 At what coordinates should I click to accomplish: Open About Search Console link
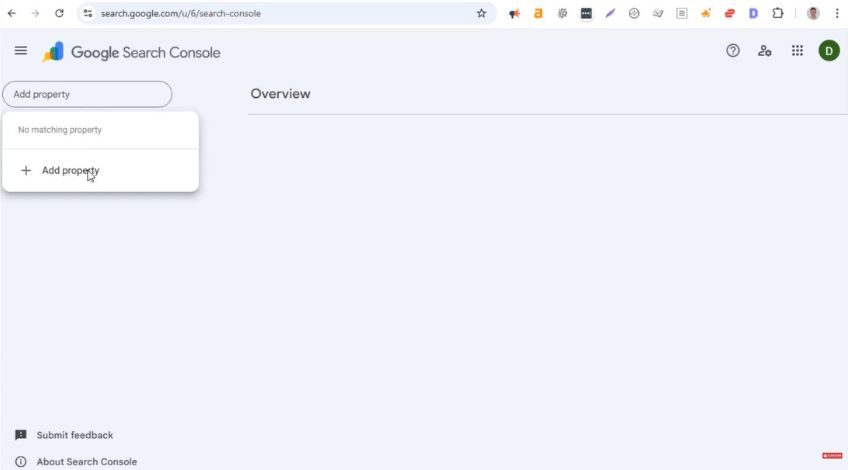pyautogui.click(x=87, y=461)
